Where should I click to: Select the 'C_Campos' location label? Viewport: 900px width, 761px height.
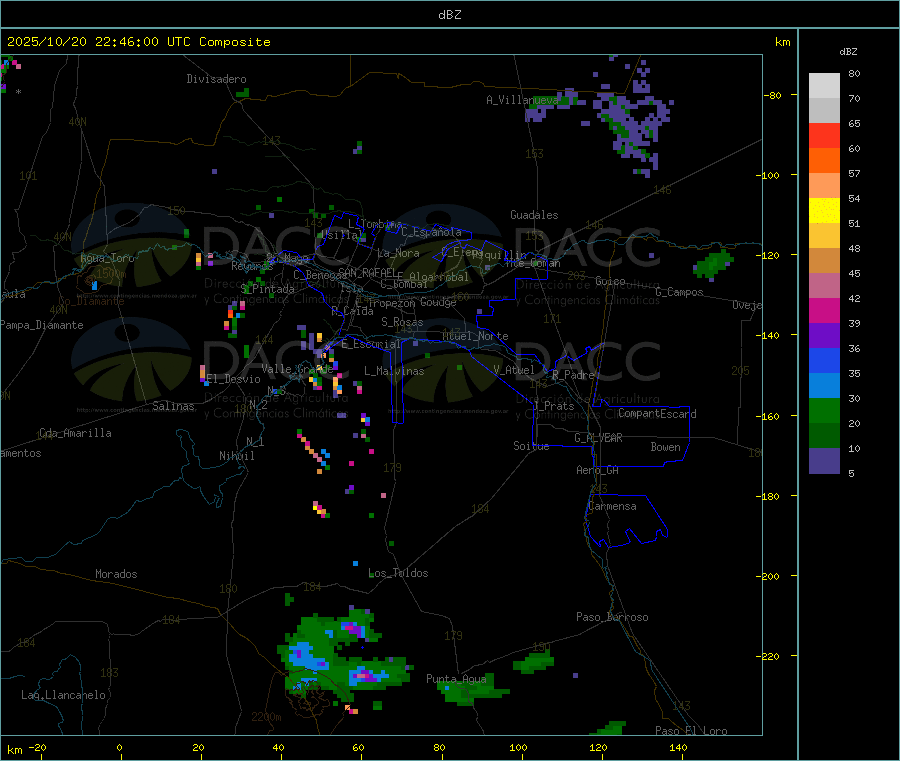click(679, 292)
